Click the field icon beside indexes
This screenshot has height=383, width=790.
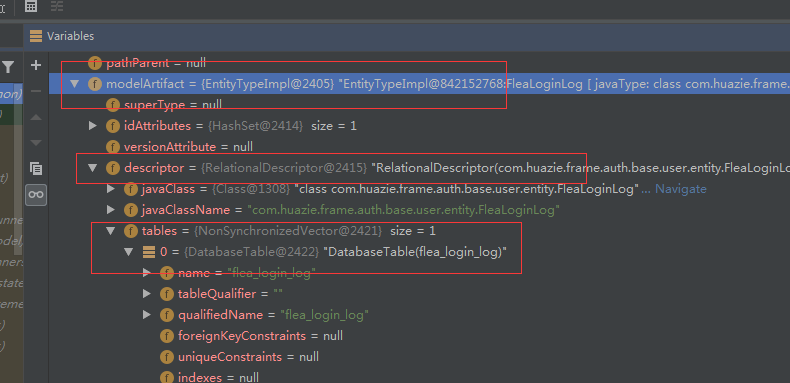click(x=167, y=377)
